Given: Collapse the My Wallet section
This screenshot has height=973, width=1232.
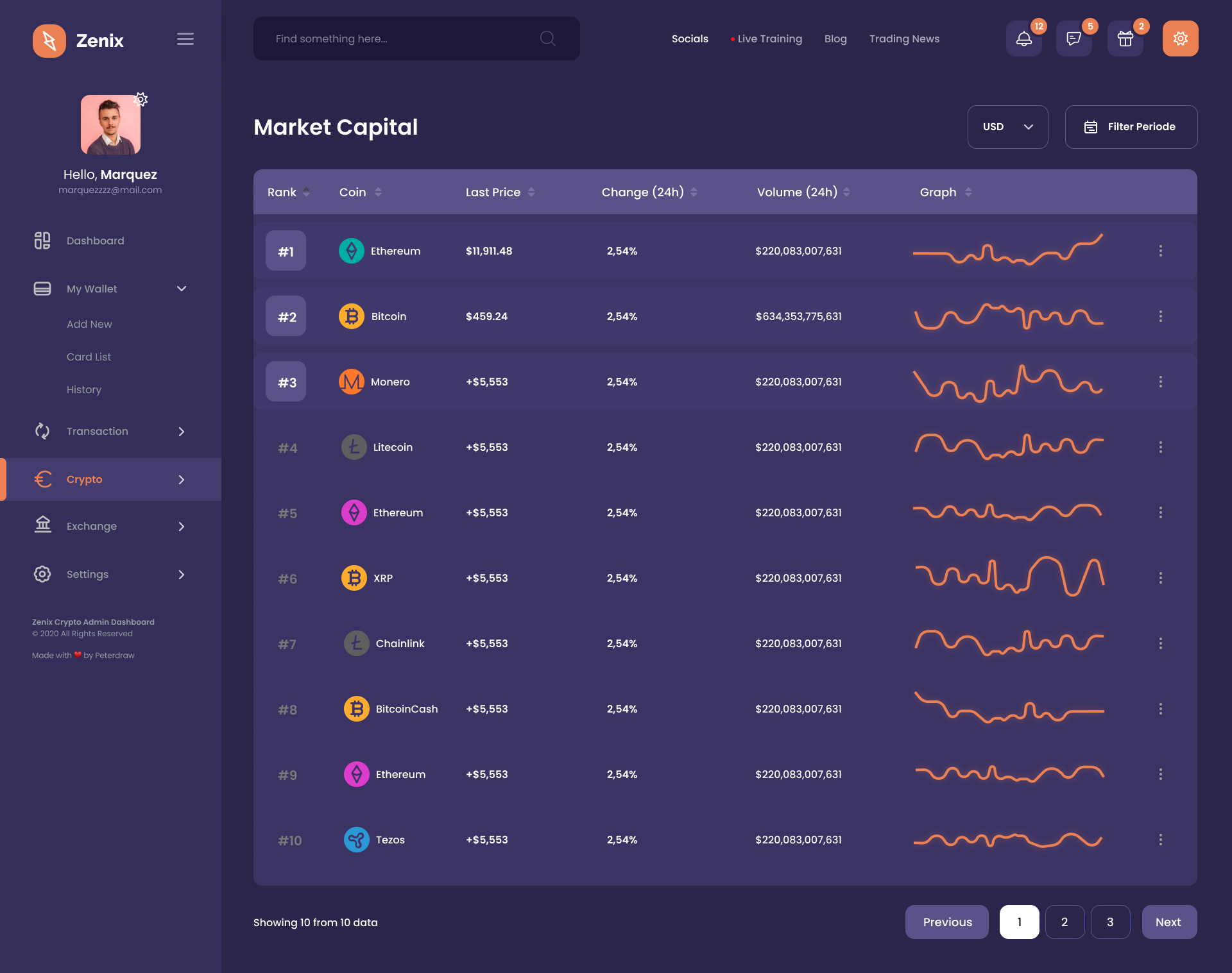Looking at the screenshot, I should [x=182, y=289].
